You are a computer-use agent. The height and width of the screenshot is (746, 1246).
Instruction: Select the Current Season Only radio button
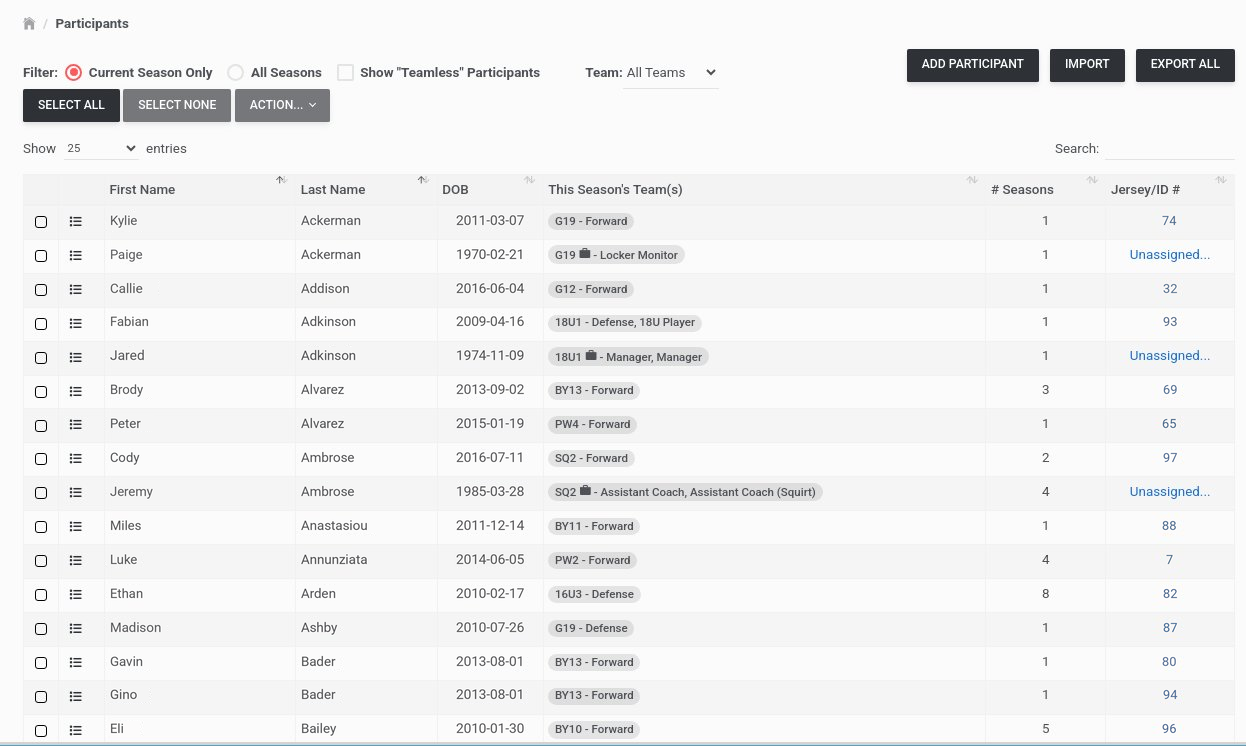(73, 72)
